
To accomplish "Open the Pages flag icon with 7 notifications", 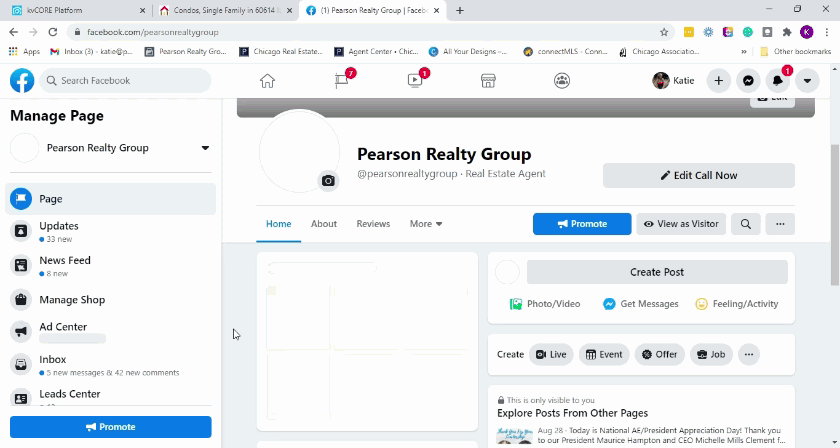I will tap(342, 80).
